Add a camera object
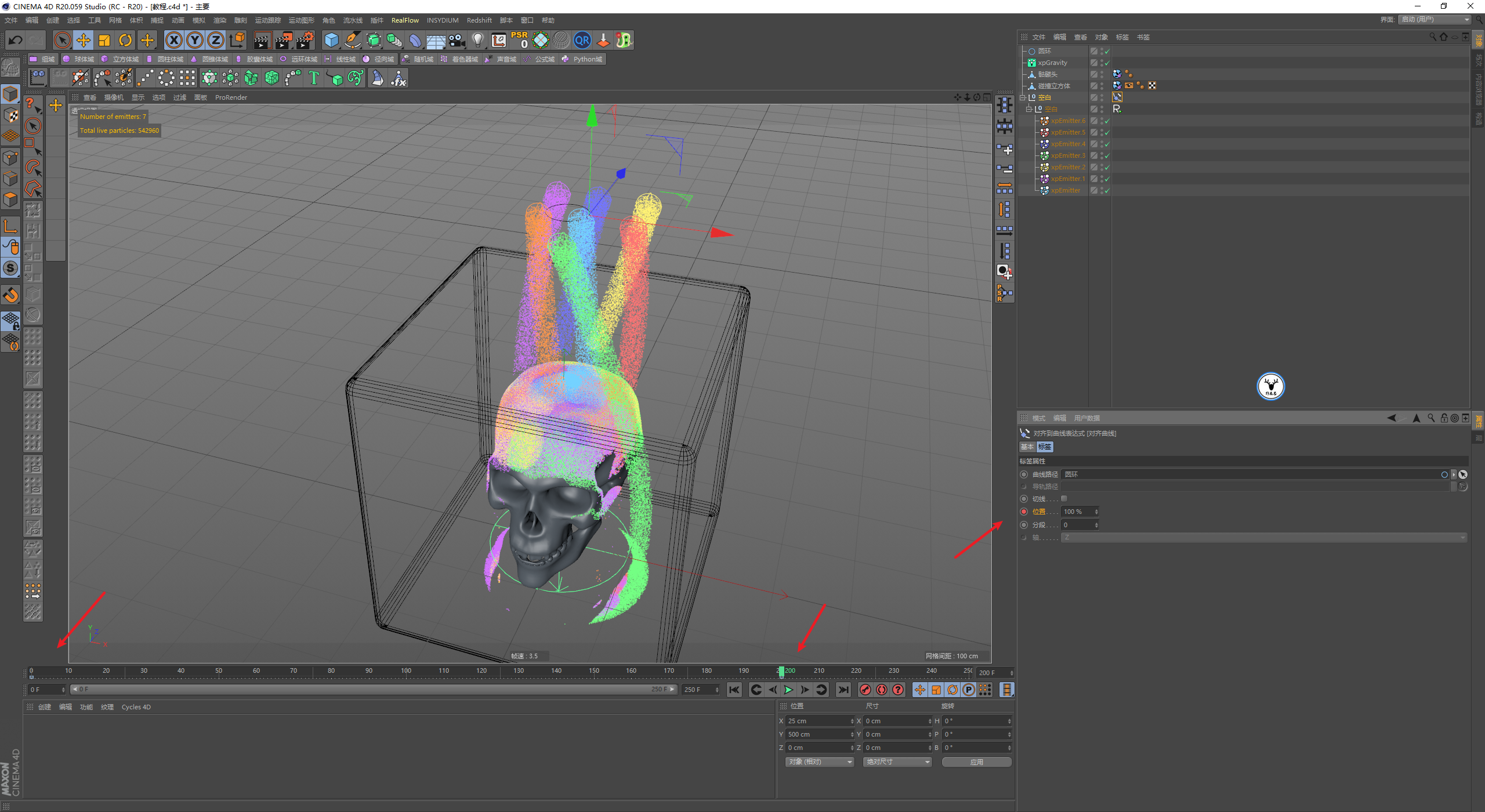 pos(457,40)
